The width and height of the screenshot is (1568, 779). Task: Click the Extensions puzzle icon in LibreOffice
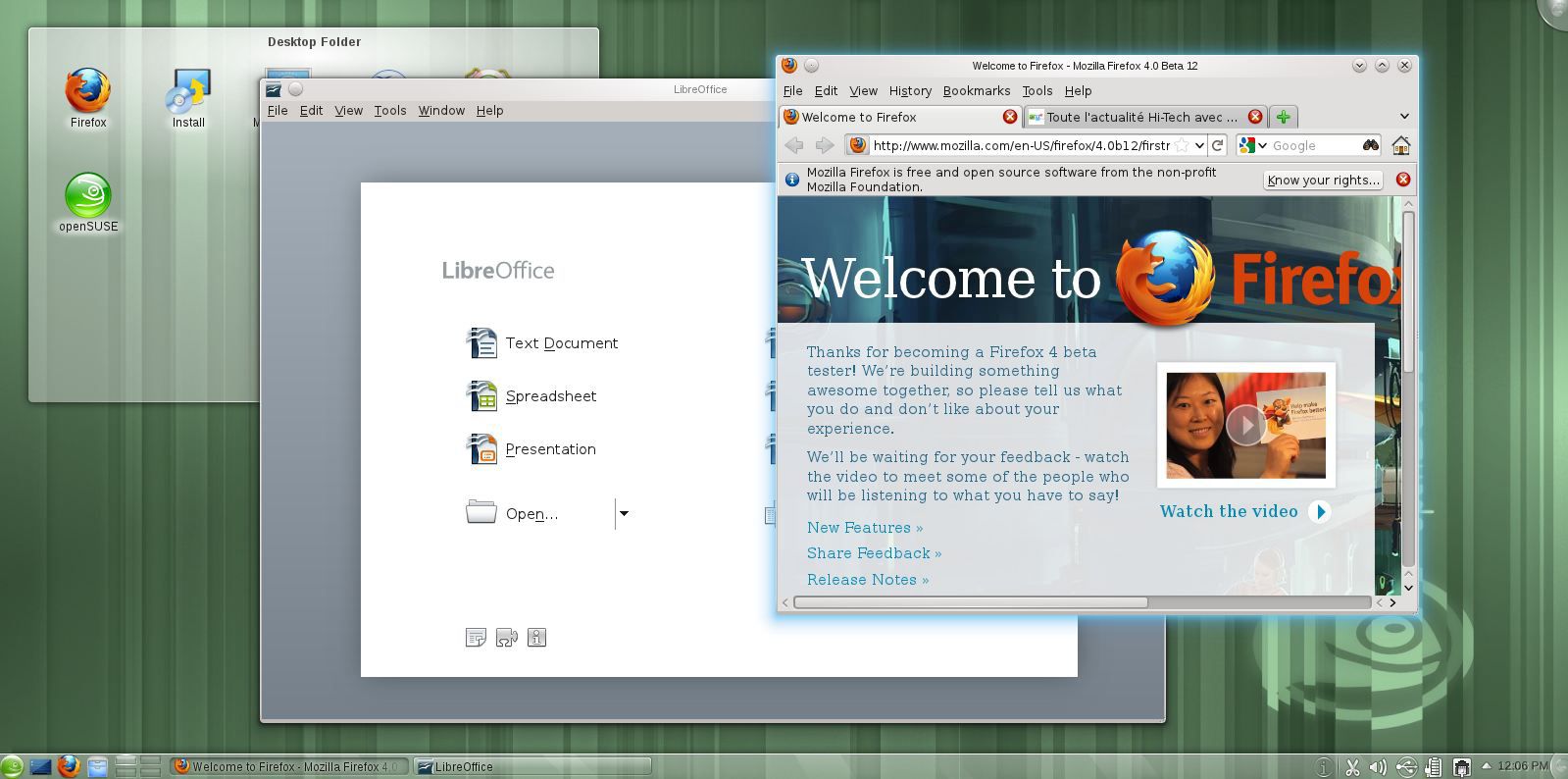pos(506,638)
